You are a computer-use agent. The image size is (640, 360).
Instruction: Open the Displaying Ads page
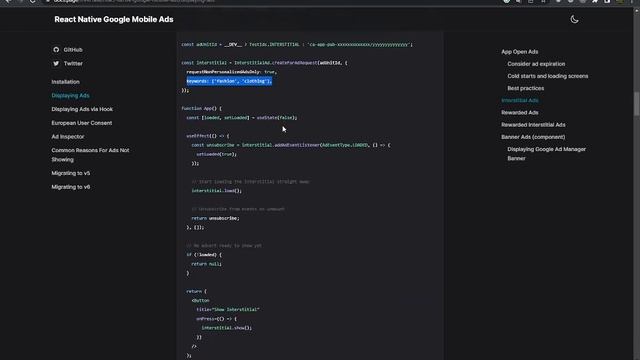tap(70, 95)
